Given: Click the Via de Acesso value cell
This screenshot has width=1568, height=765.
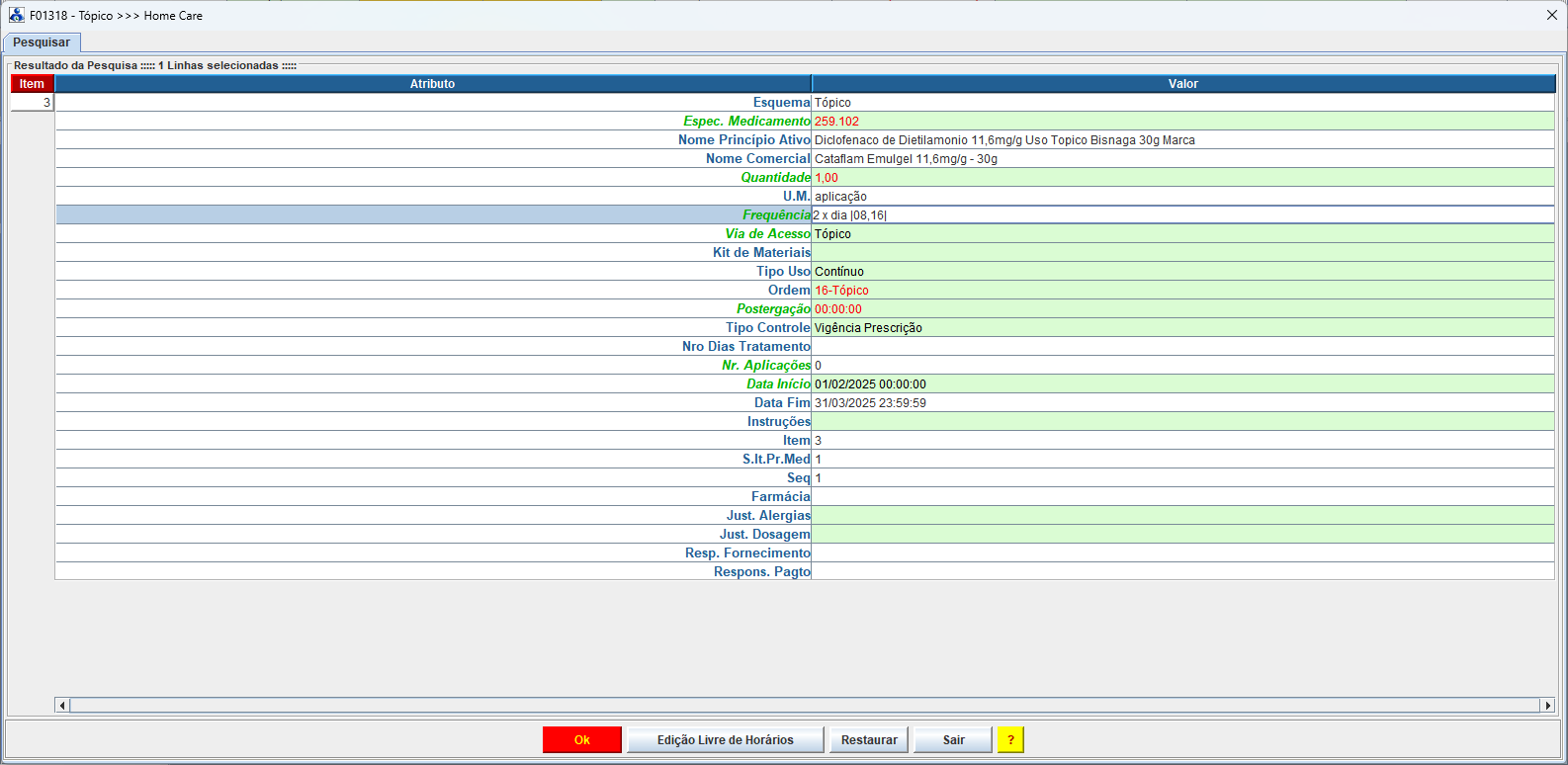Looking at the screenshot, I should click(1181, 234).
